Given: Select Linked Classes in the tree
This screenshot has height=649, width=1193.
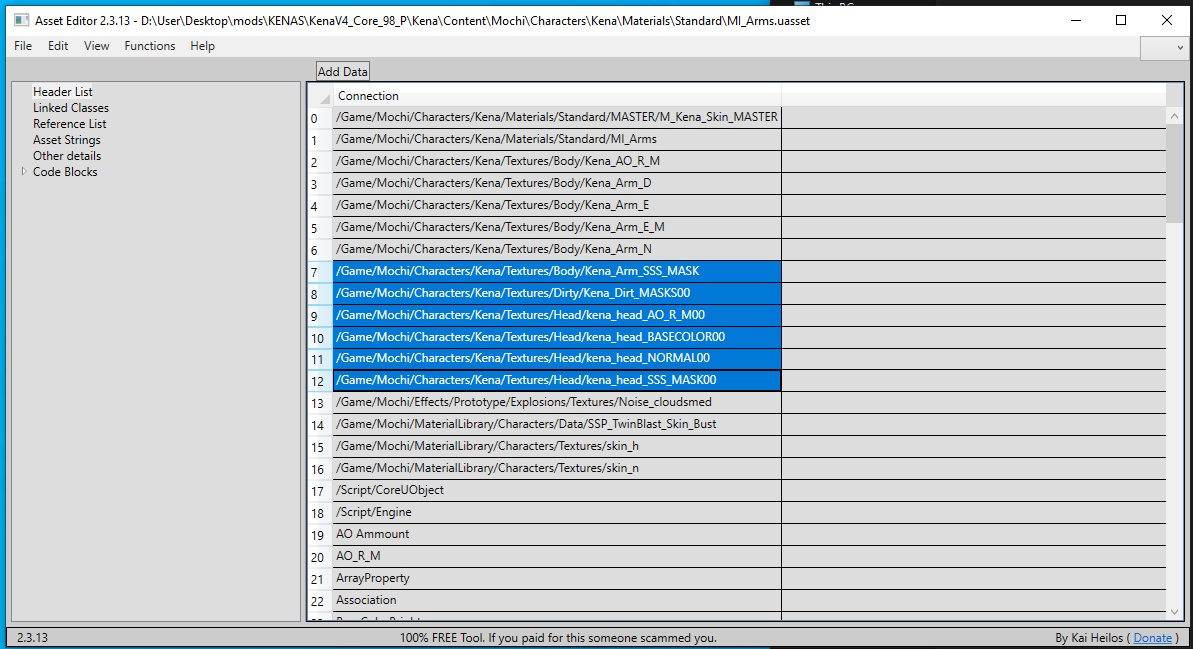Looking at the screenshot, I should pos(71,108).
